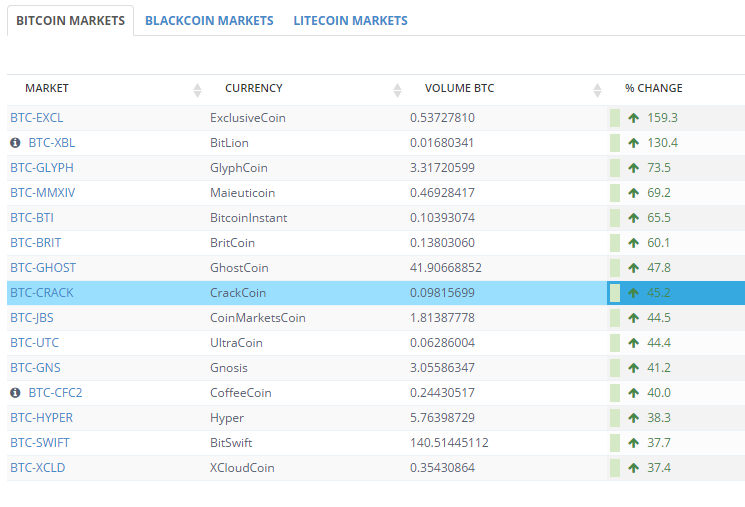This screenshot has height=507, width=745.
Task: Click the volume value 5.76398729
Action: click(442, 418)
